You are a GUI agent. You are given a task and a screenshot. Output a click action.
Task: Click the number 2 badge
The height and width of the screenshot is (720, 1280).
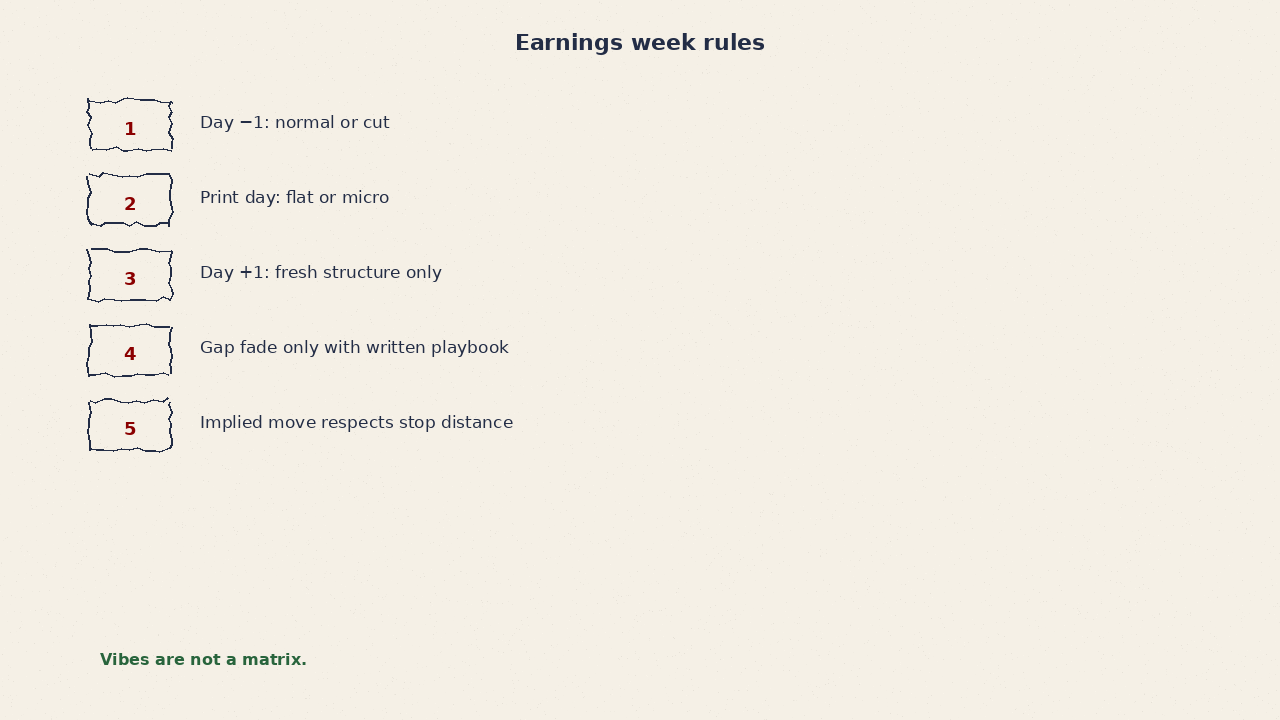[130, 200]
